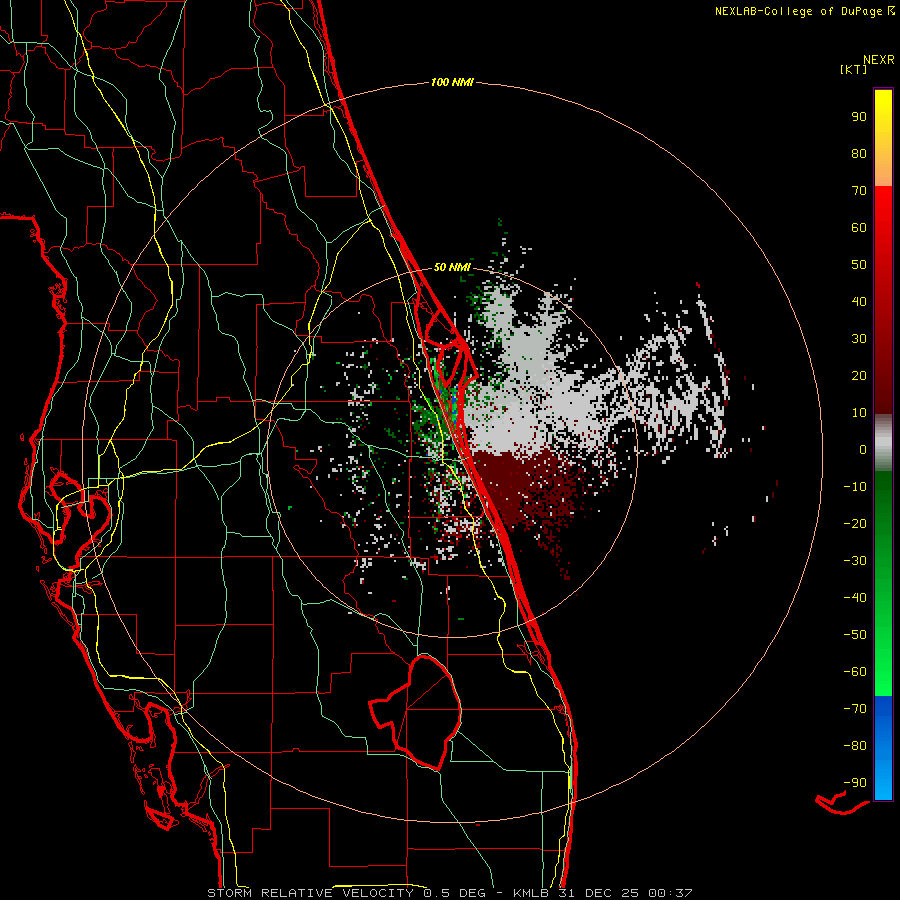Click the NEXR label above the scale
Screen dimensions: 900x900
(x=879, y=60)
